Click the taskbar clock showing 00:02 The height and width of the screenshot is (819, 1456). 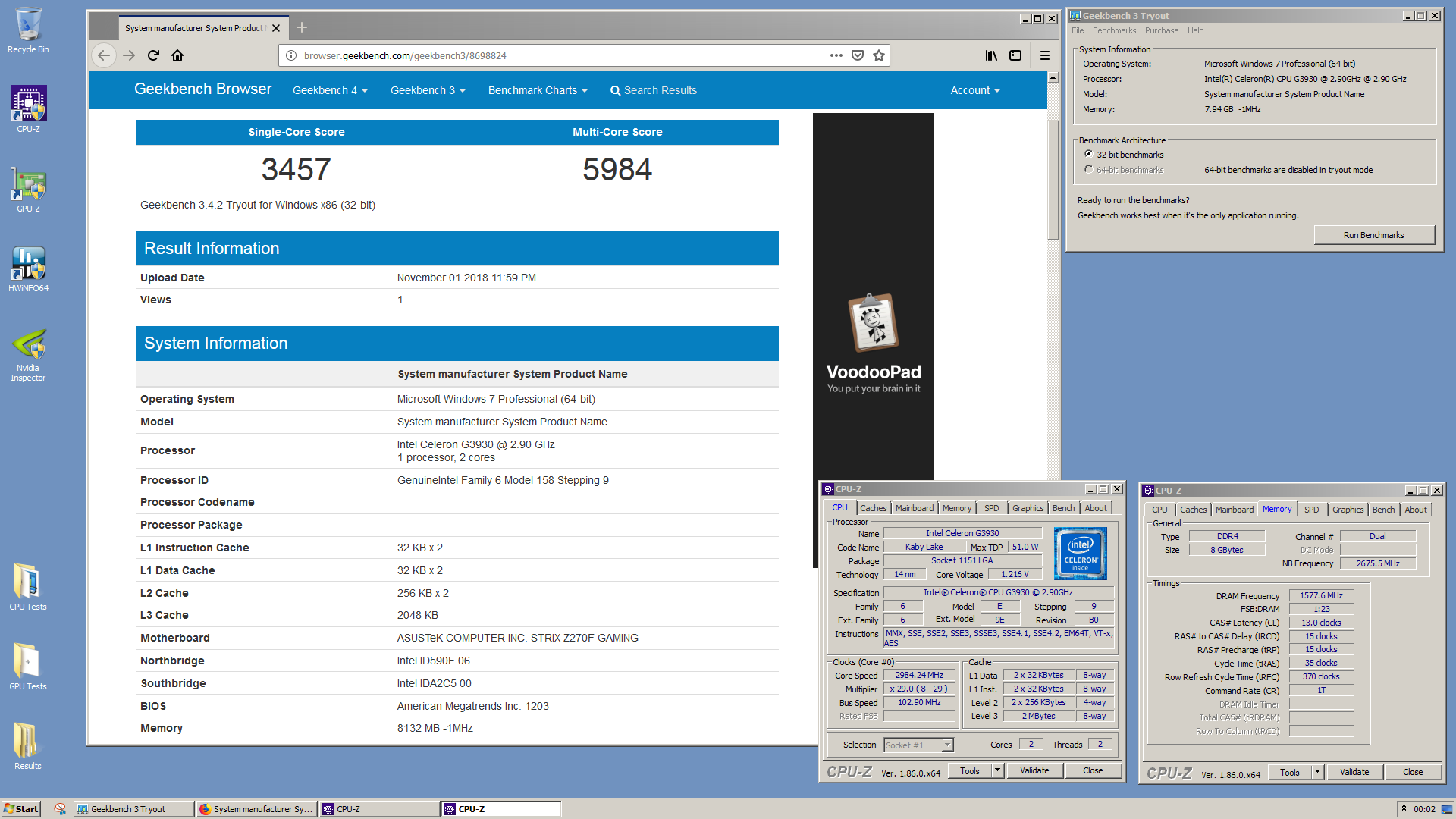coord(1424,809)
